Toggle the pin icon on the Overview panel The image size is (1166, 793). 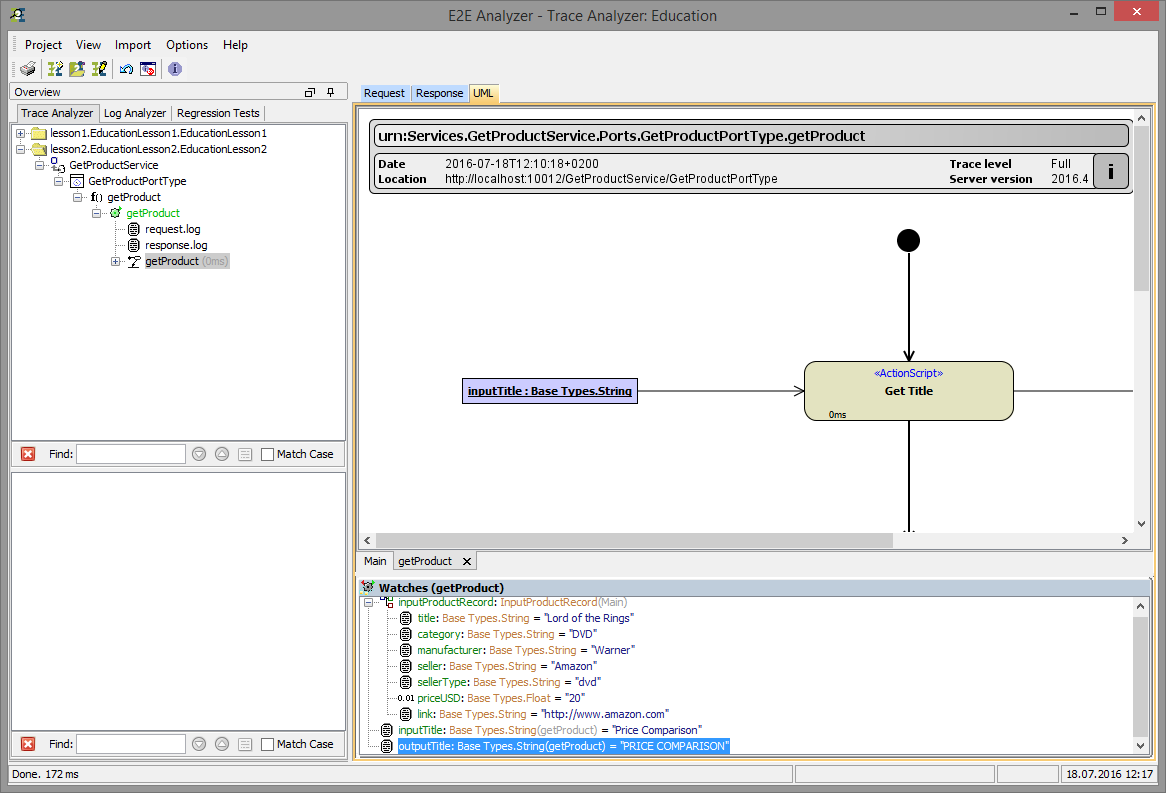(x=330, y=91)
